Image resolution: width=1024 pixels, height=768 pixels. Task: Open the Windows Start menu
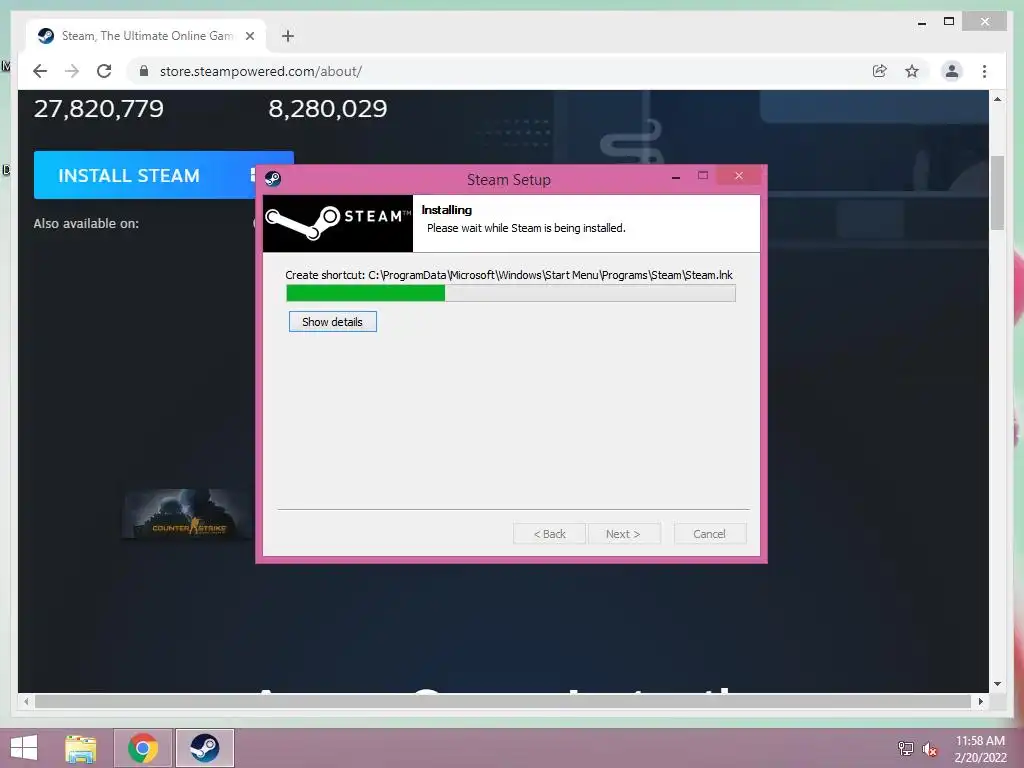24,748
